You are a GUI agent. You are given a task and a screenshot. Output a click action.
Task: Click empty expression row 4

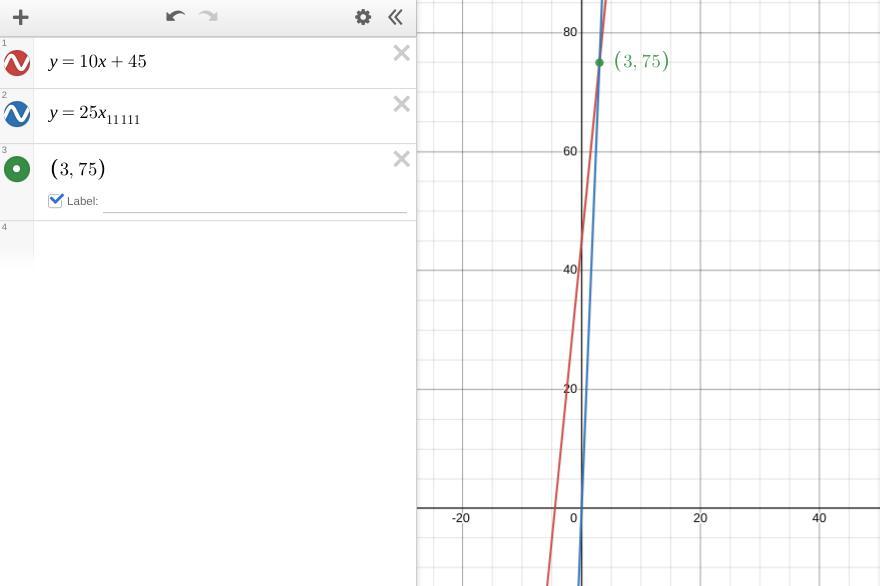click(224, 241)
